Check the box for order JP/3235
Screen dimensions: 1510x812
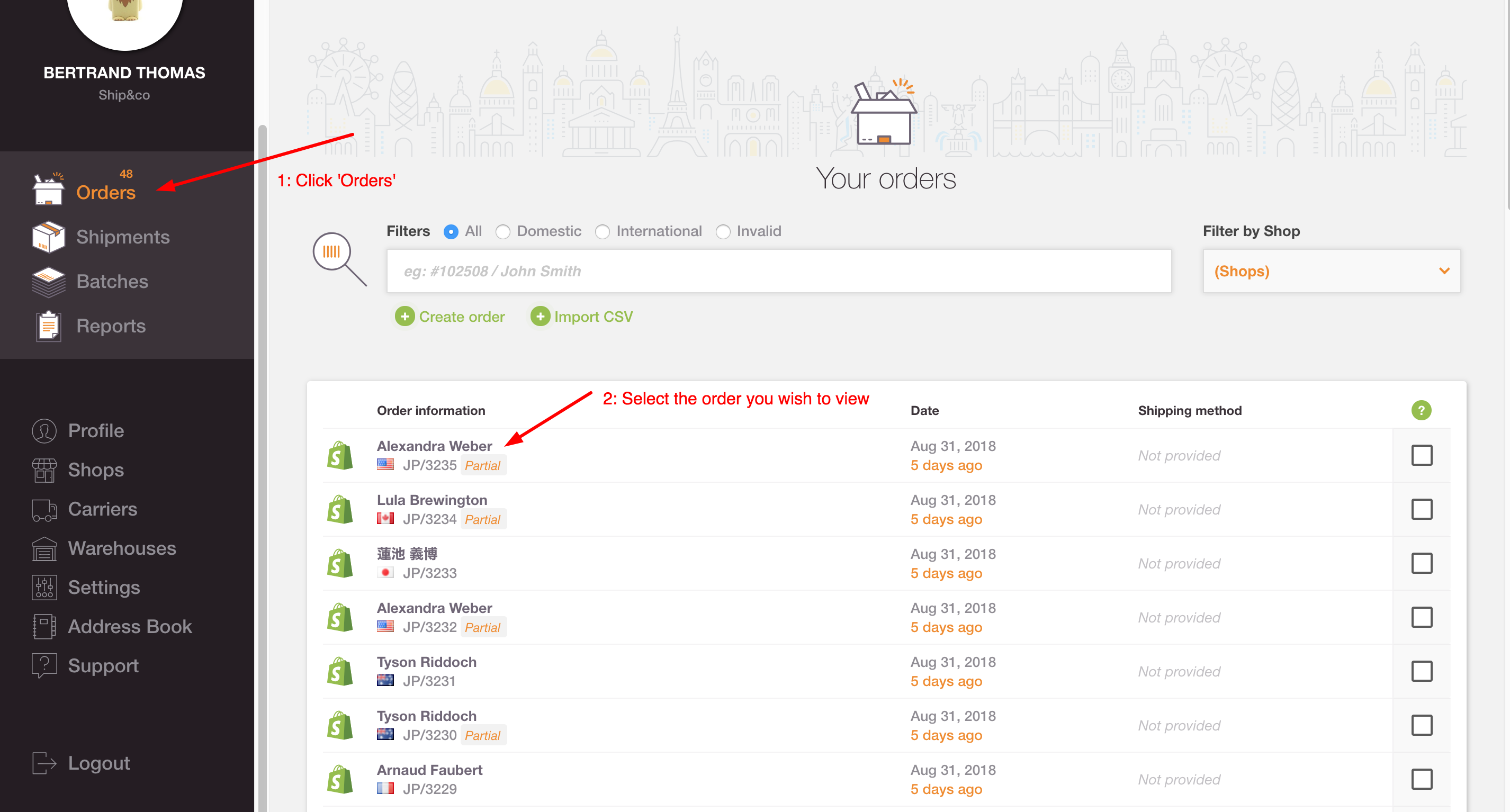tap(1422, 455)
